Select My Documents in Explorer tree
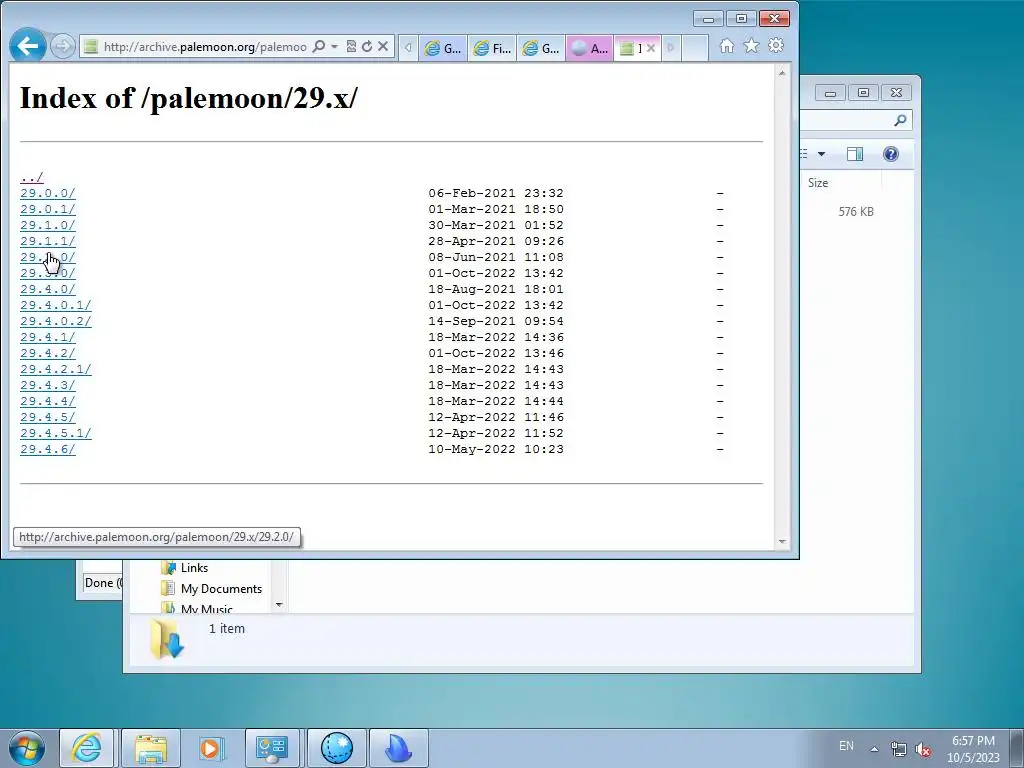Screen dimensions: 1024x768 pos(212,588)
